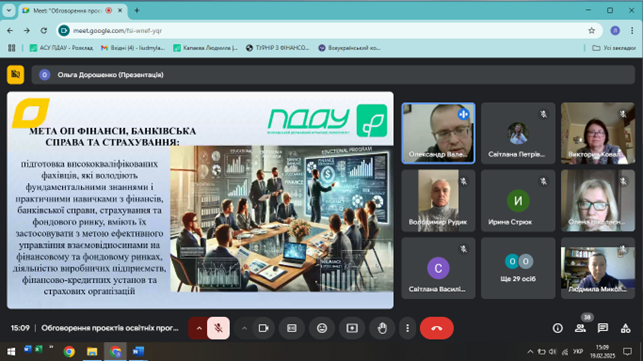Open Вхідні Gmail bookmark
Screen dimensions: 643x361
[133, 48]
